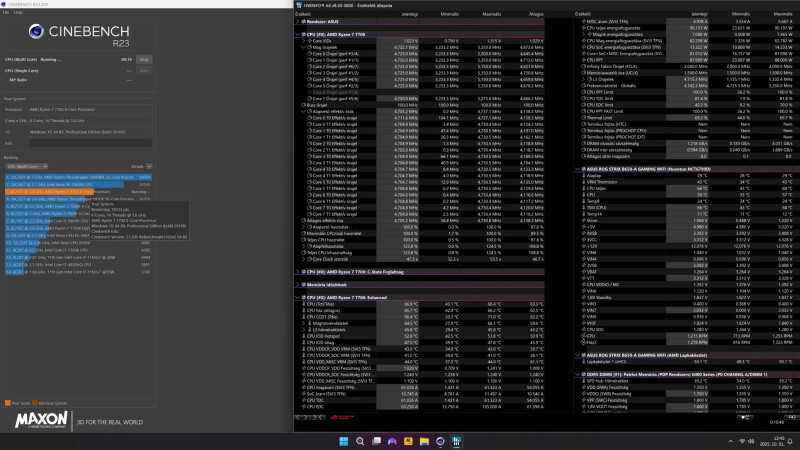Screen dimensions: 800x450
Task: Expand the C-State Foglaltság group
Action: click(x=298, y=272)
